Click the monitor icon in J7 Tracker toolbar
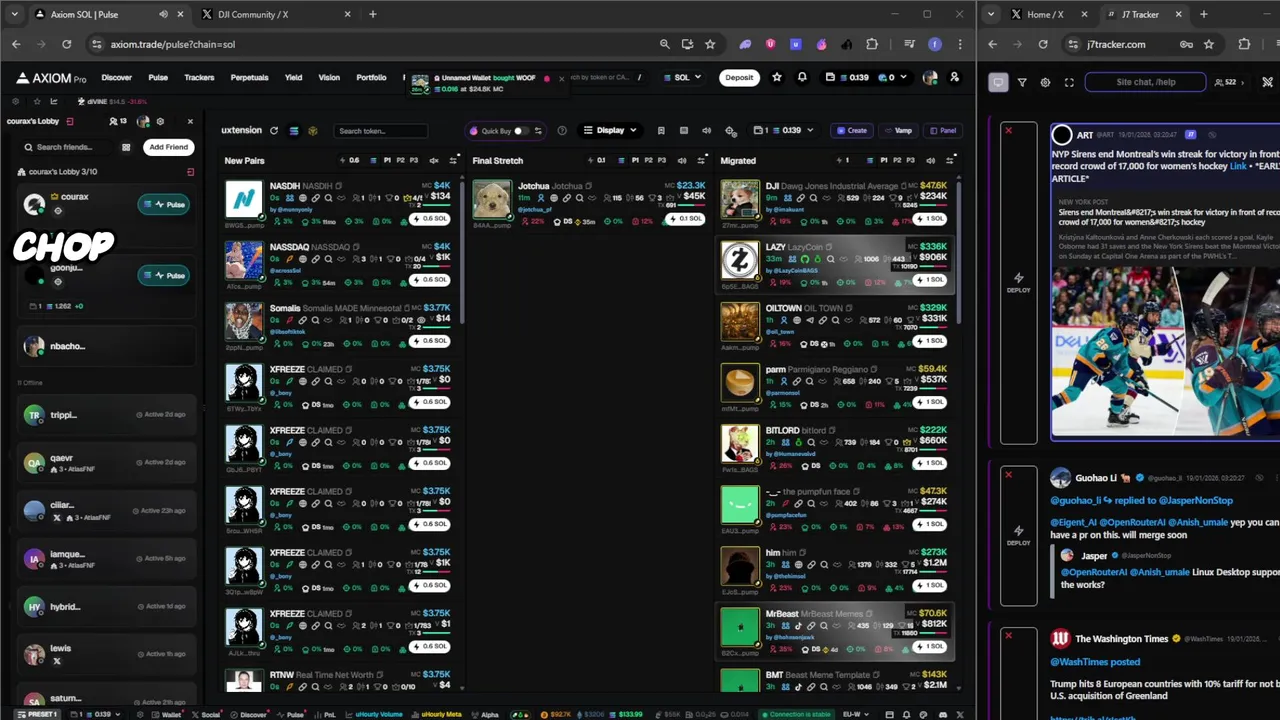Screen dimensions: 1280x720 (x=998, y=82)
